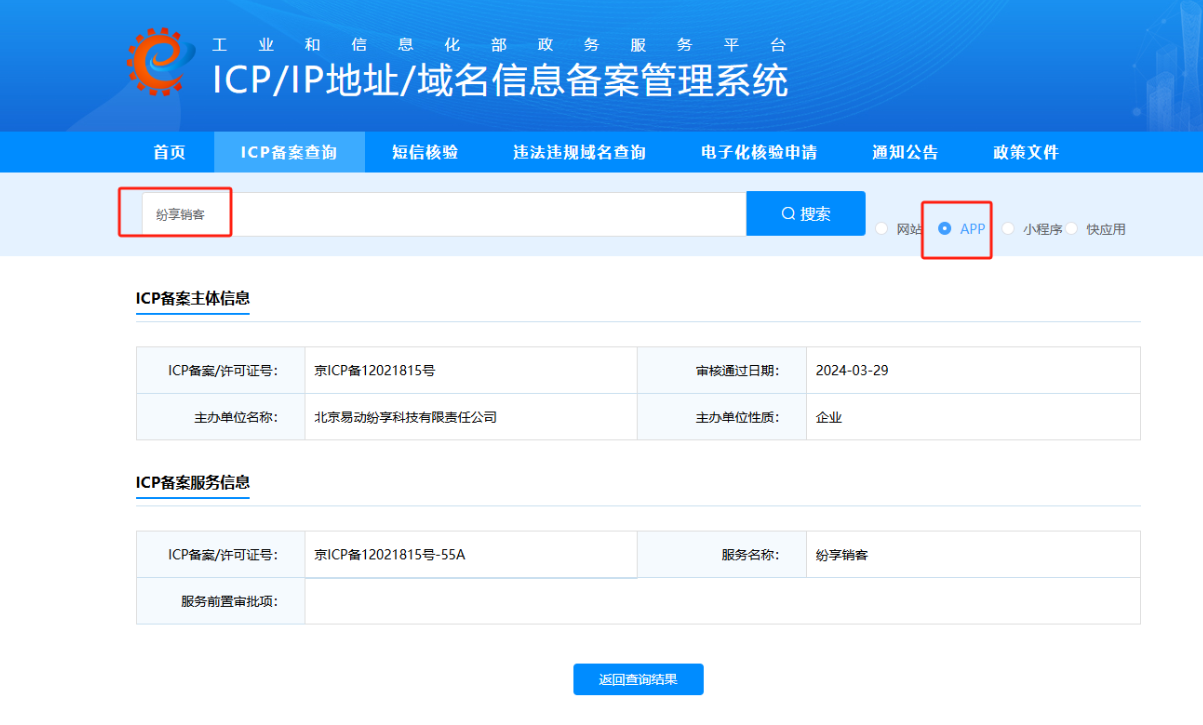The width and height of the screenshot is (1203, 725).
Task: Select the 小程序 radio option
Action: click(x=1008, y=229)
